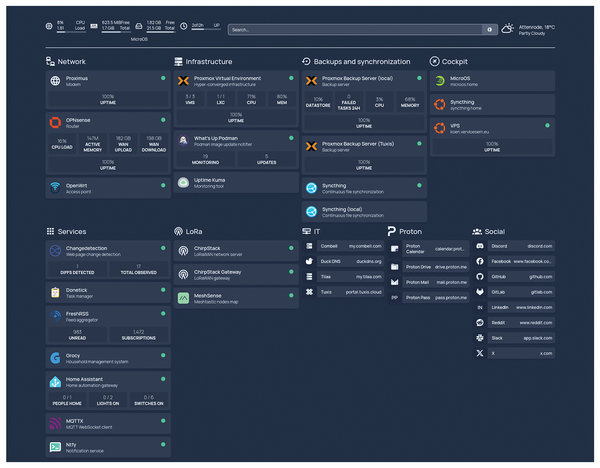Click the Uptime Kuma icon

point(184,182)
